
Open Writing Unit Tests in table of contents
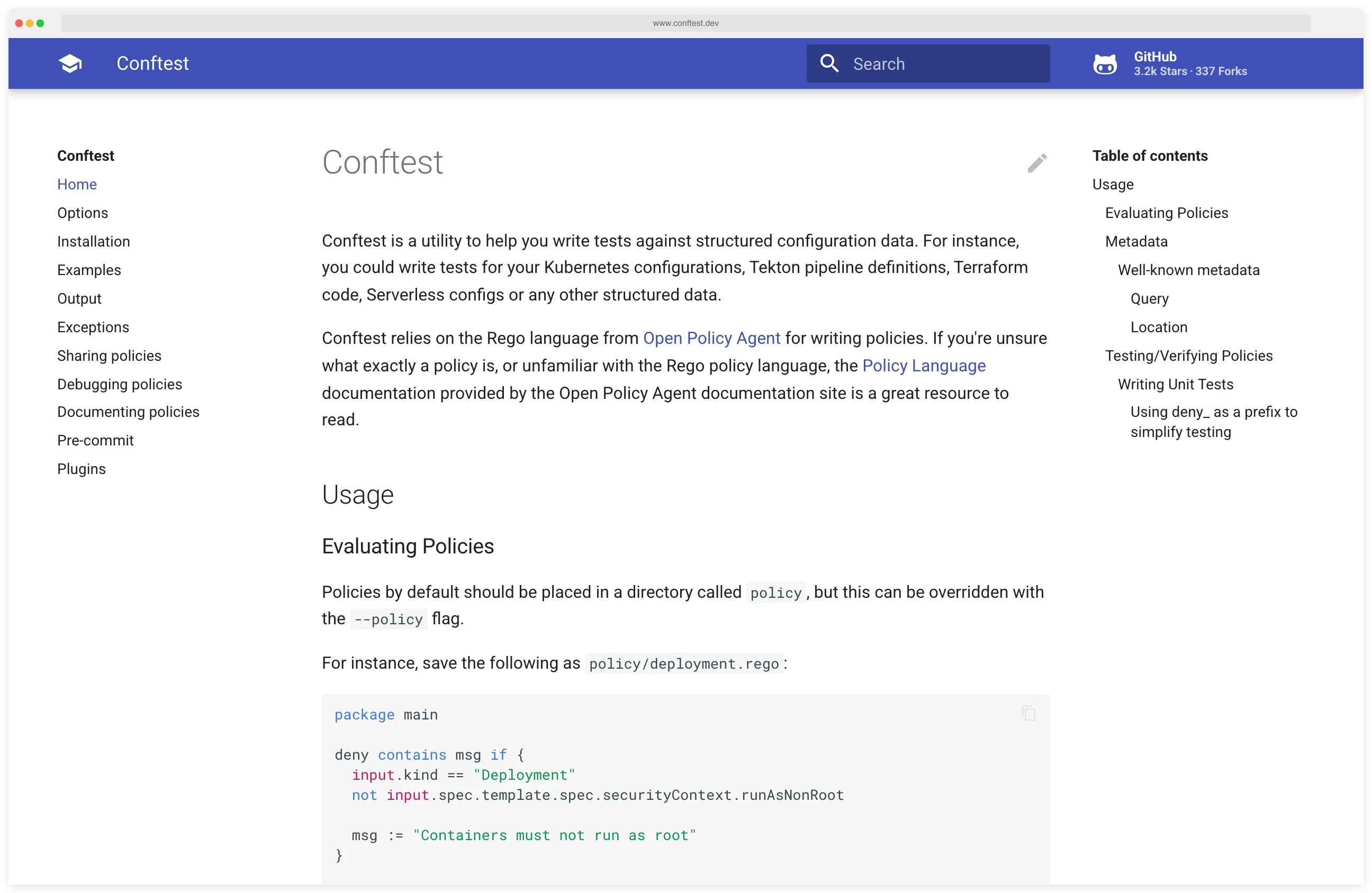tap(1176, 384)
